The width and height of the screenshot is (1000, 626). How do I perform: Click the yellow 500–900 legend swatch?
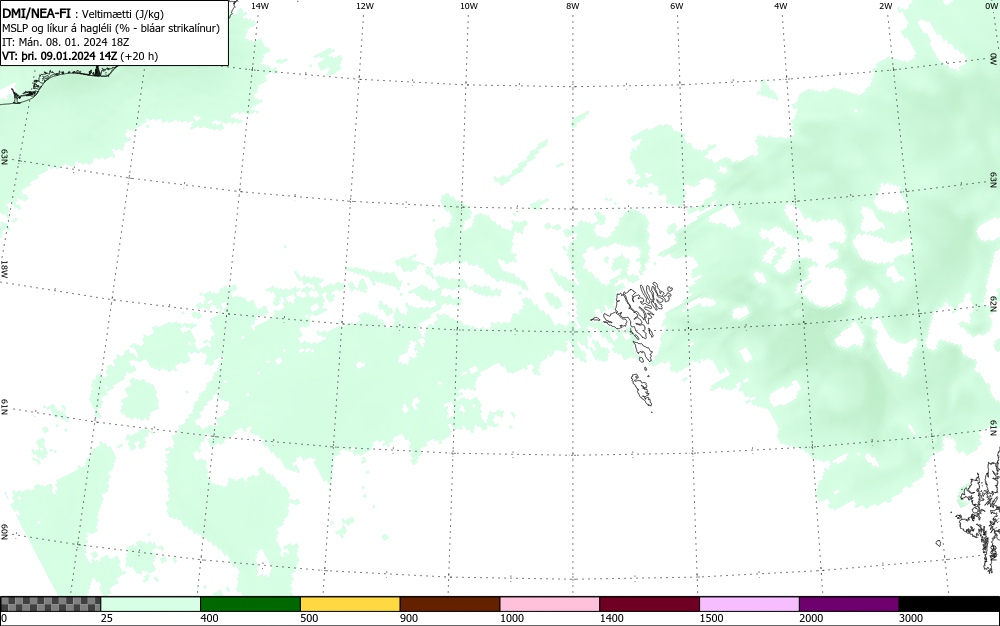(350, 604)
